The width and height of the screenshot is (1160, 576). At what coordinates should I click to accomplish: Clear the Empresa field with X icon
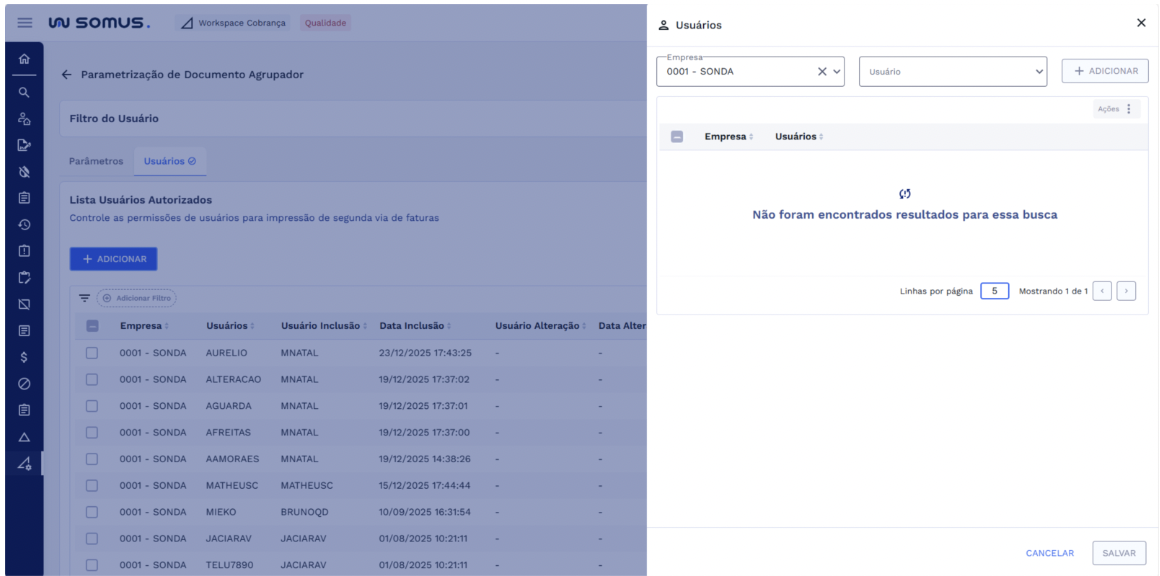click(x=821, y=71)
